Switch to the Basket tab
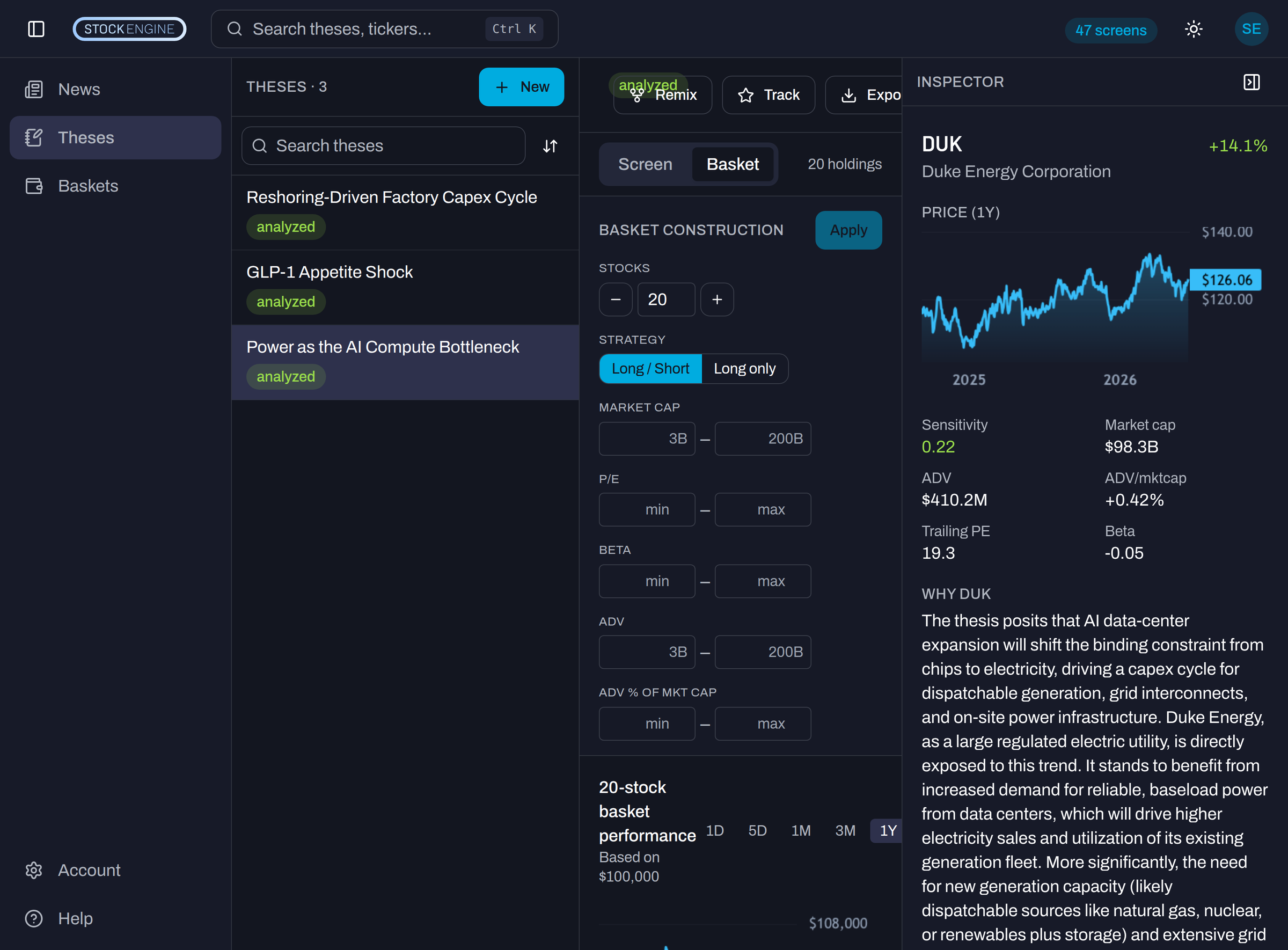 click(x=733, y=164)
